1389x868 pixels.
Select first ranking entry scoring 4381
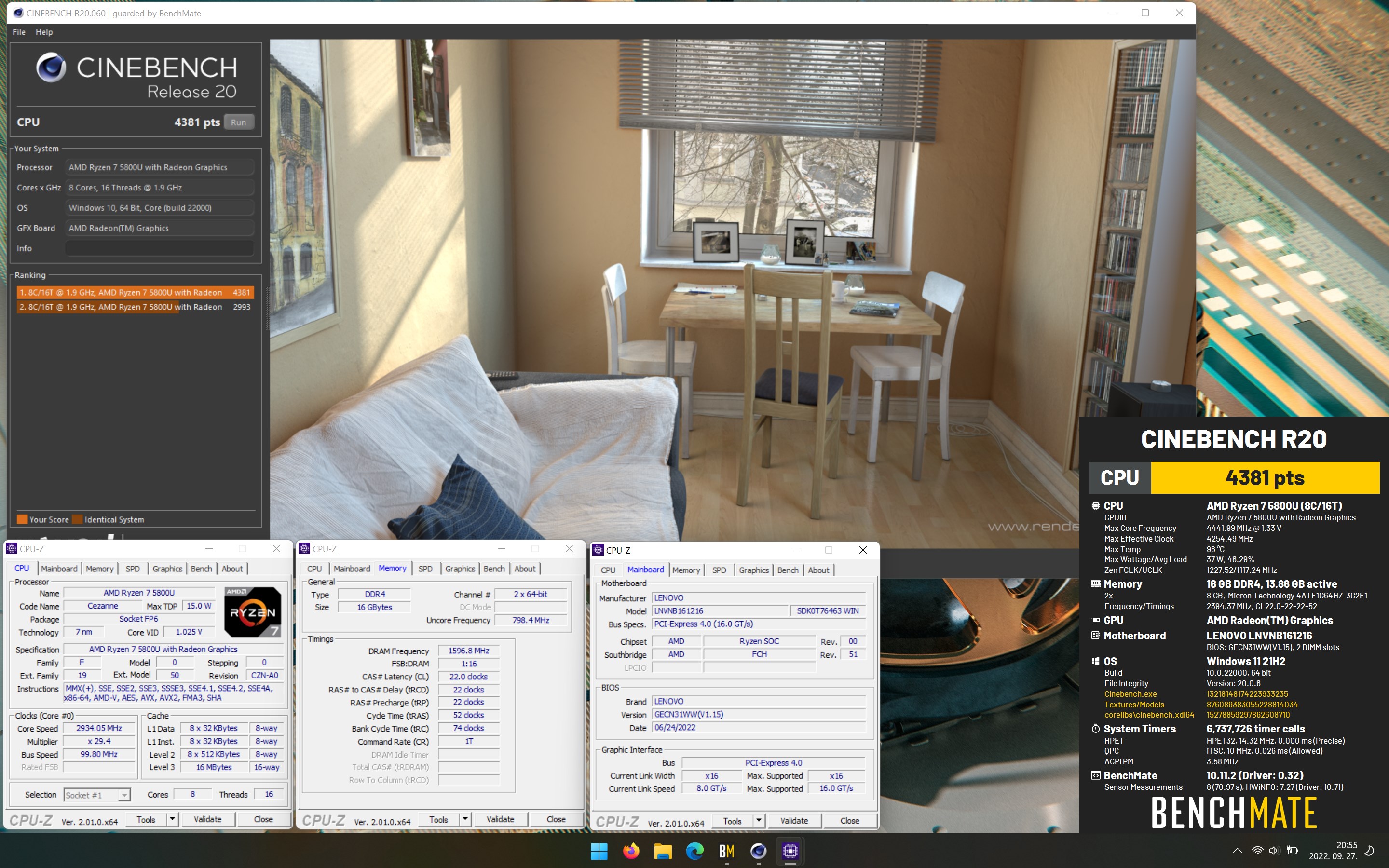pyautogui.click(x=135, y=292)
